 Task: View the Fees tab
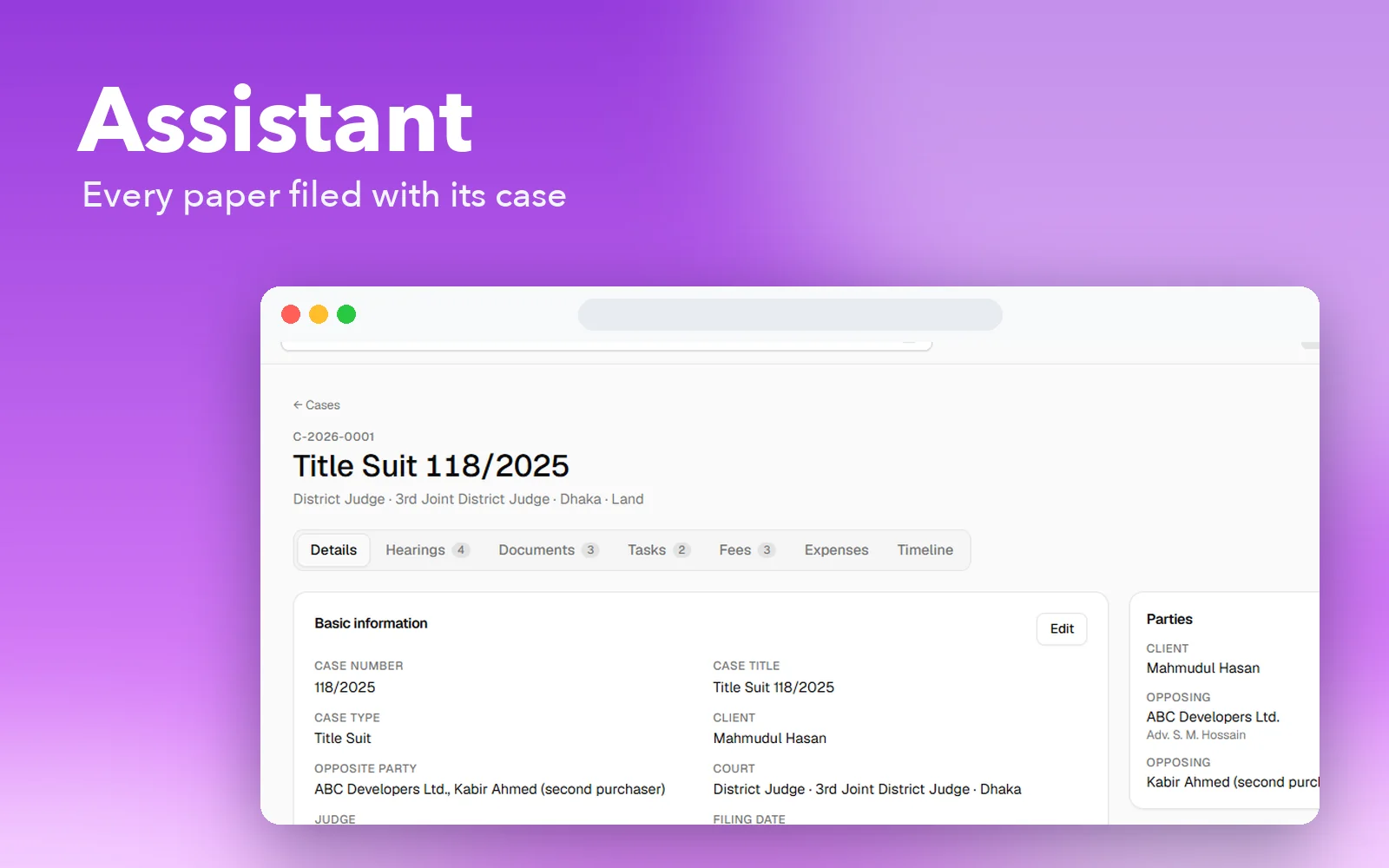[747, 550]
